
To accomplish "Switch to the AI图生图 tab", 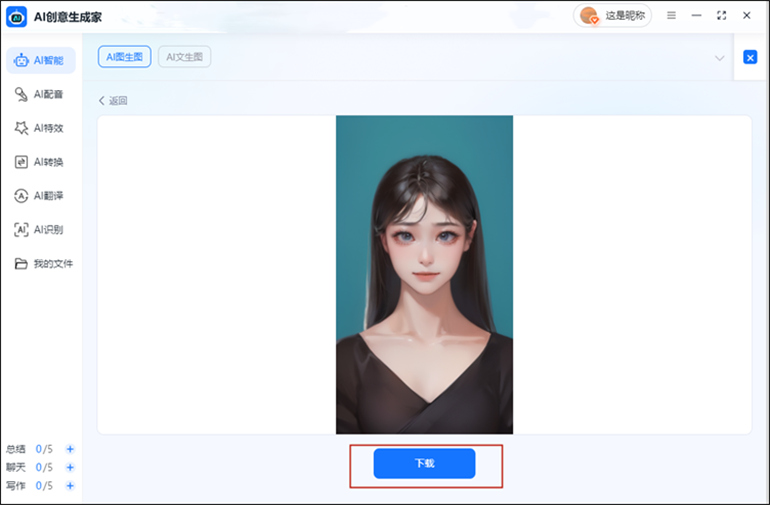I will 125,57.
